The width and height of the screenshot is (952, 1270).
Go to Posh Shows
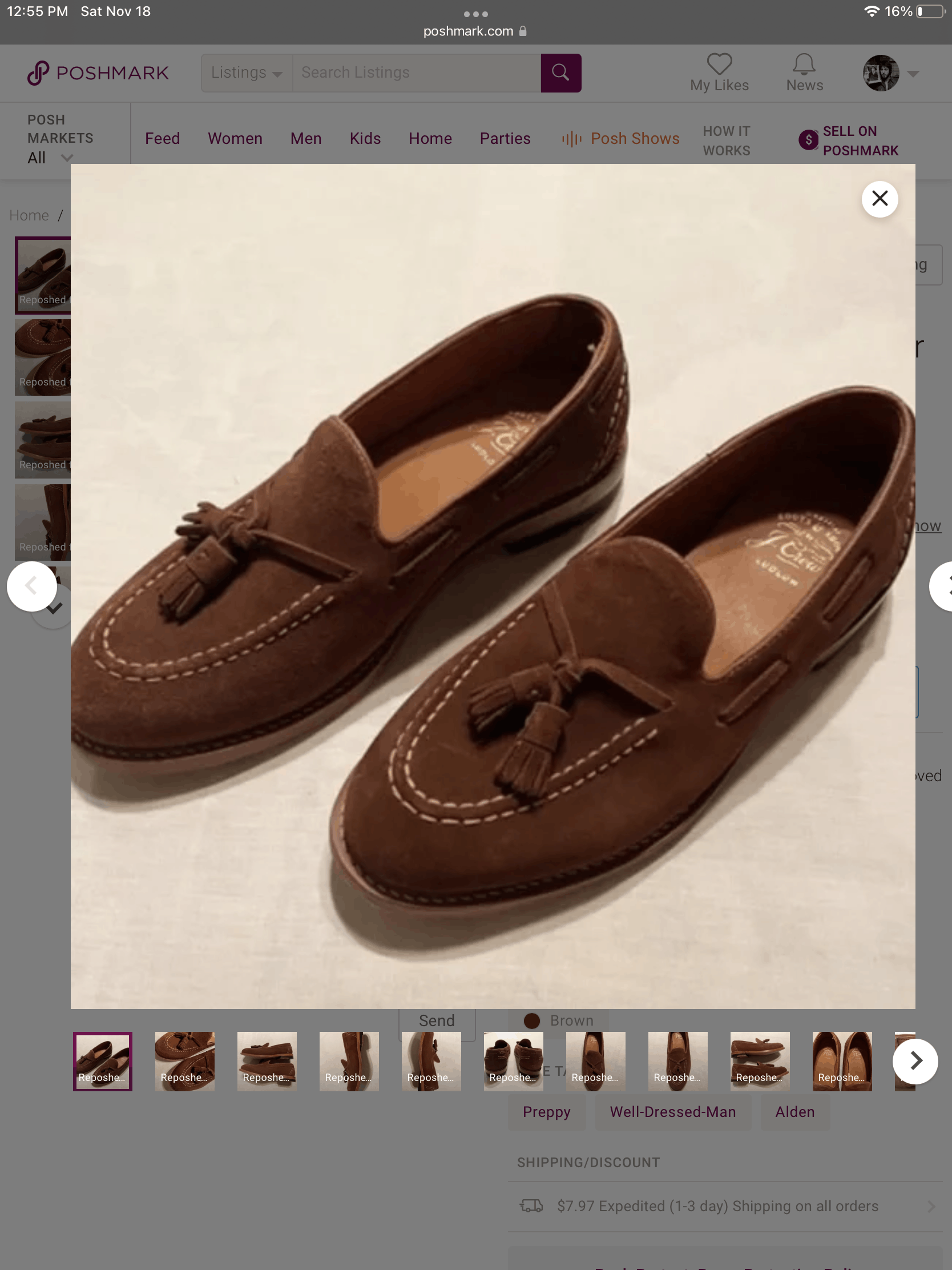(x=620, y=138)
